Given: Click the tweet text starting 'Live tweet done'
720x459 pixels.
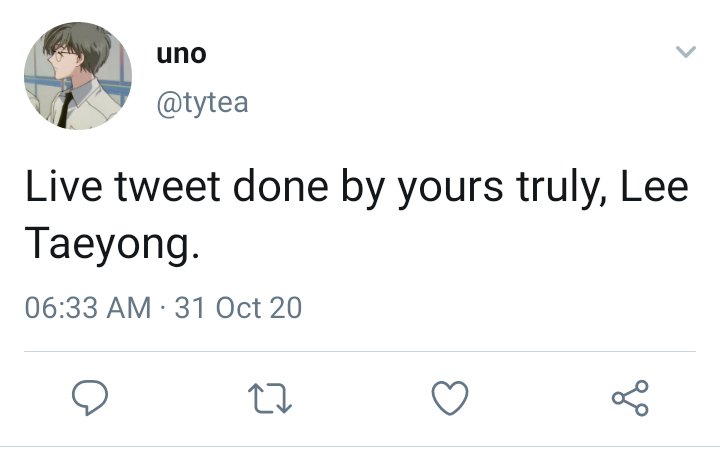Looking at the screenshot, I should click(x=357, y=215).
